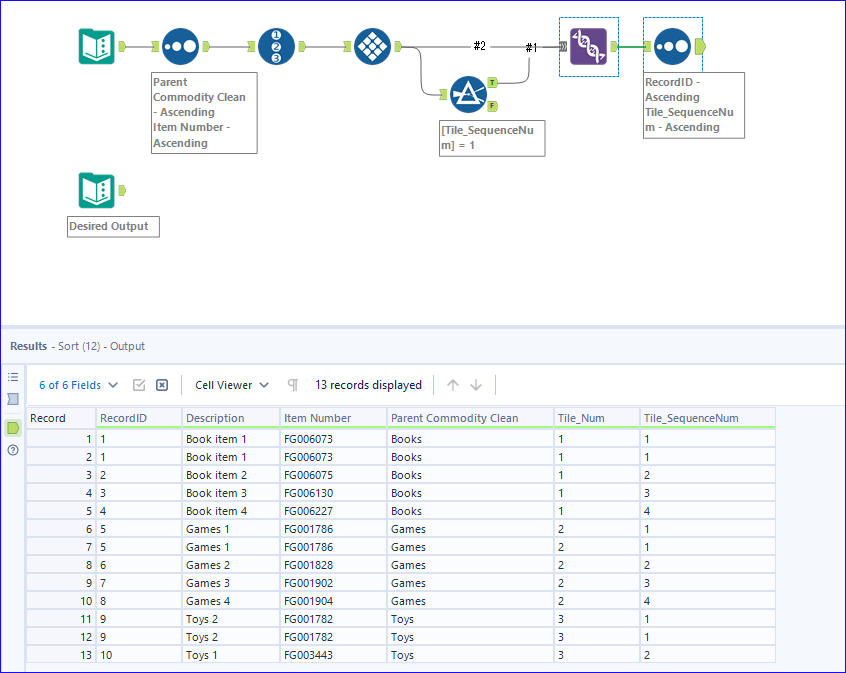Open the results help question icon

click(13, 450)
